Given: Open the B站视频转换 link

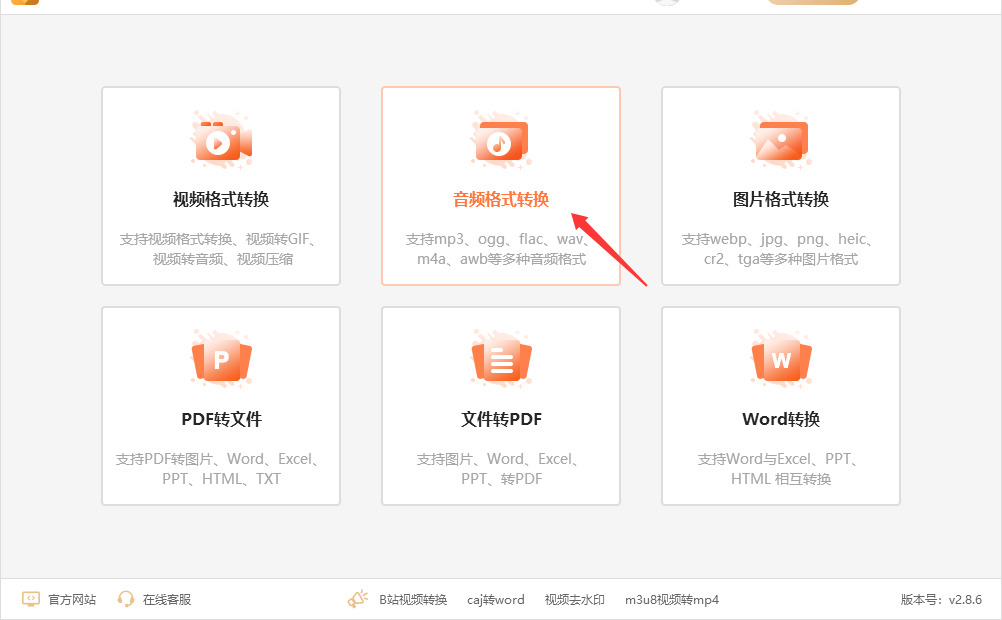Looking at the screenshot, I should tap(413, 600).
